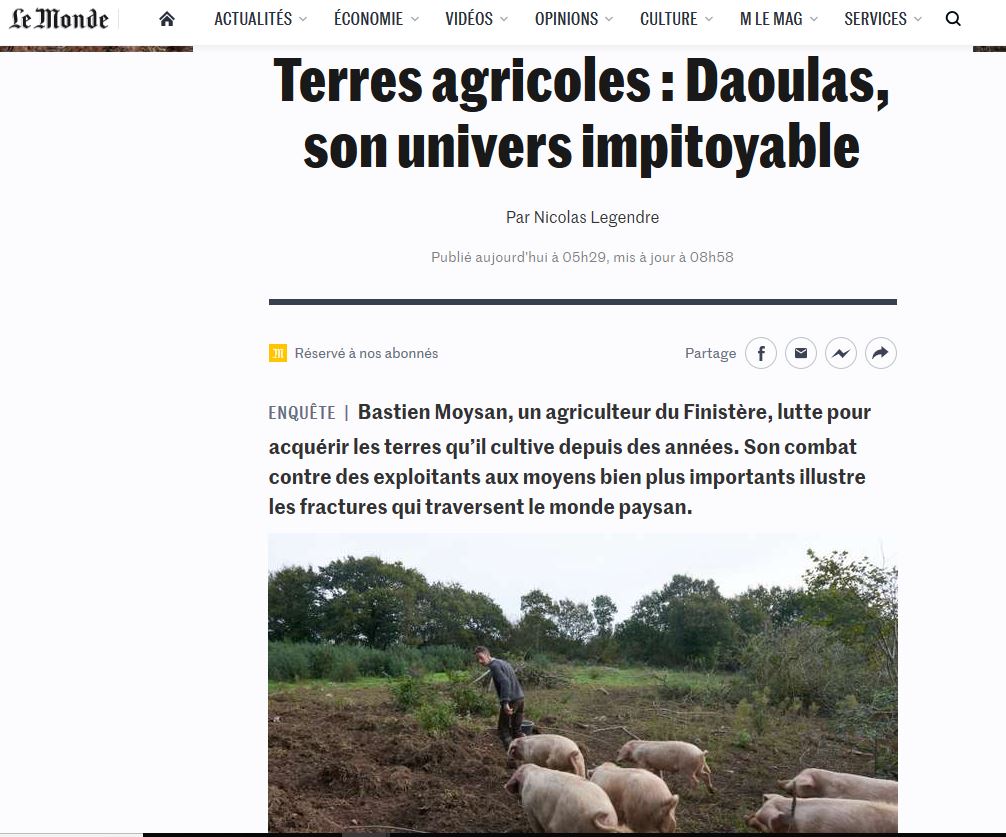Click the Réservé à nos abonnés label
The width and height of the screenshot is (1006, 837).
(366, 353)
